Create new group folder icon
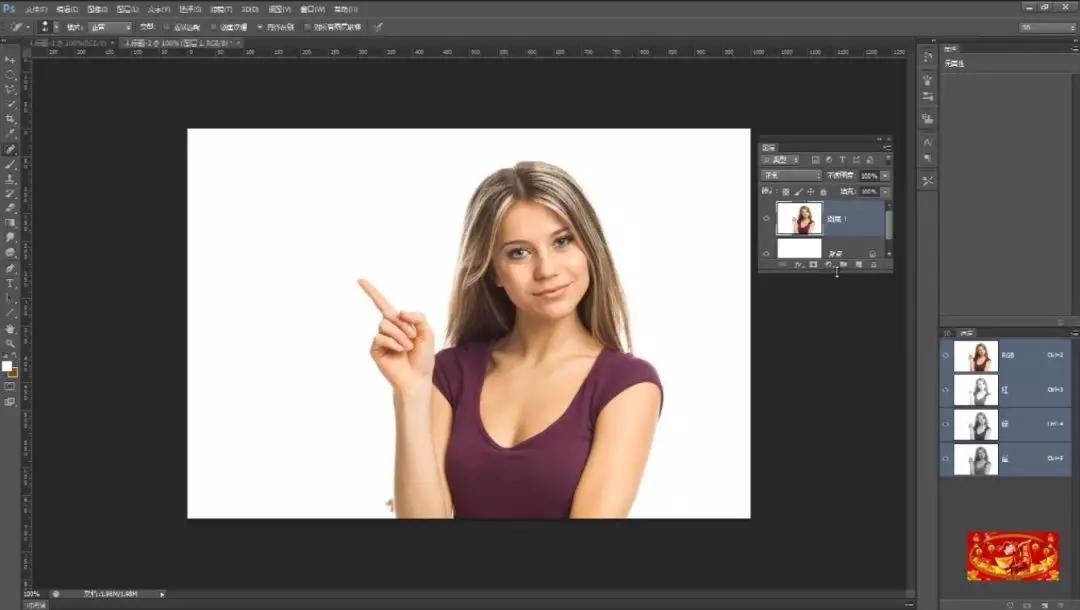The height and width of the screenshot is (610, 1080). pyautogui.click(x=844, y=265)
